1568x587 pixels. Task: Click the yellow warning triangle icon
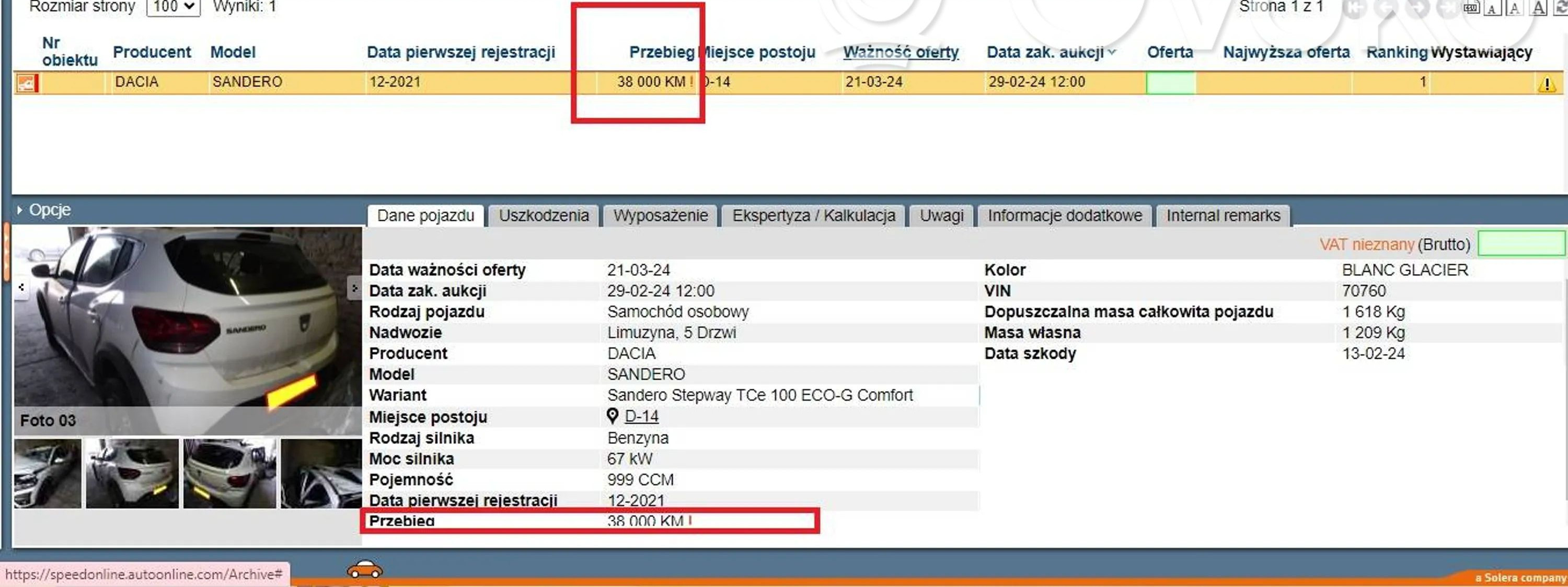[1546, 84]
